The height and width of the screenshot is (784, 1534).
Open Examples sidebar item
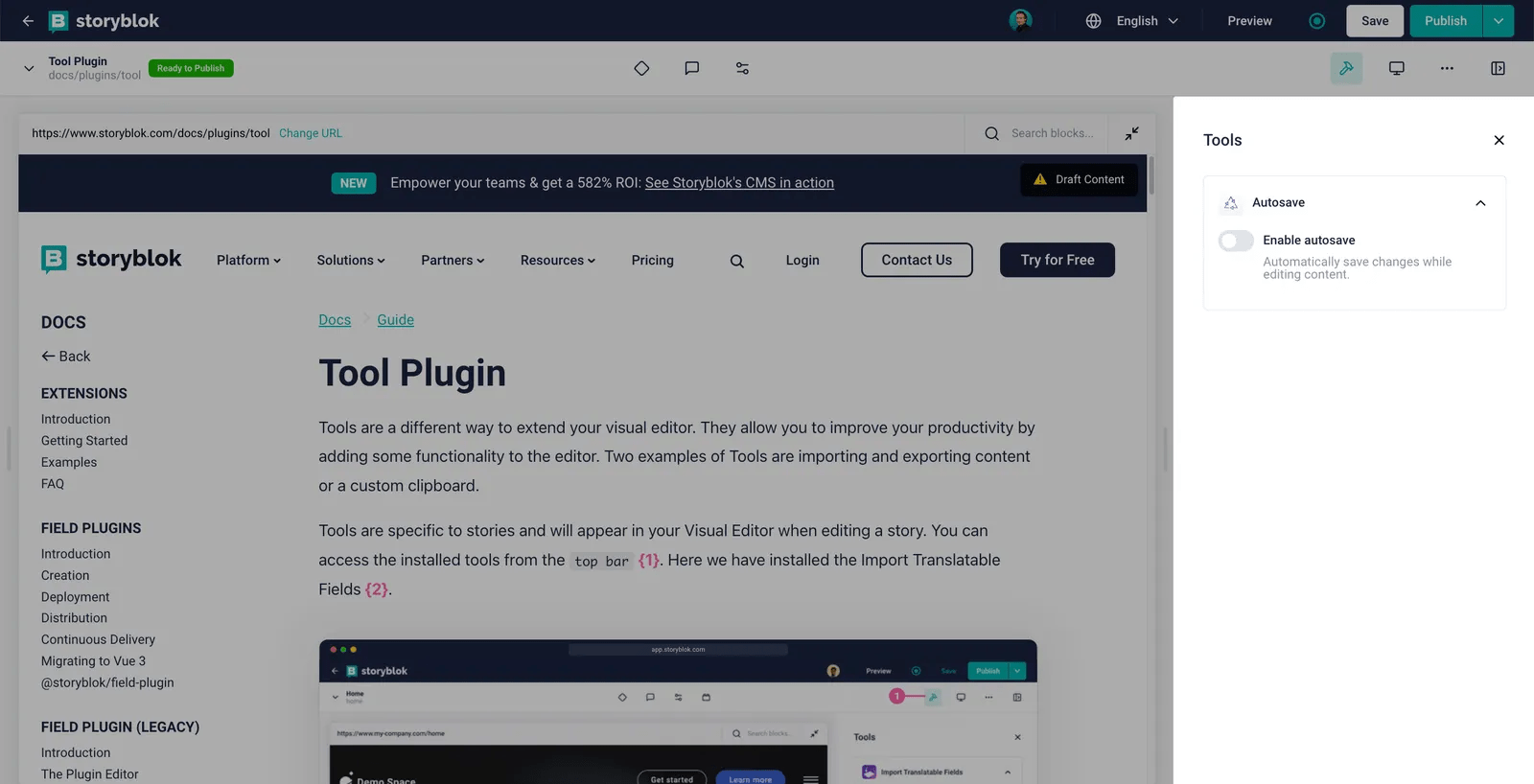click(x=69, y=462)
